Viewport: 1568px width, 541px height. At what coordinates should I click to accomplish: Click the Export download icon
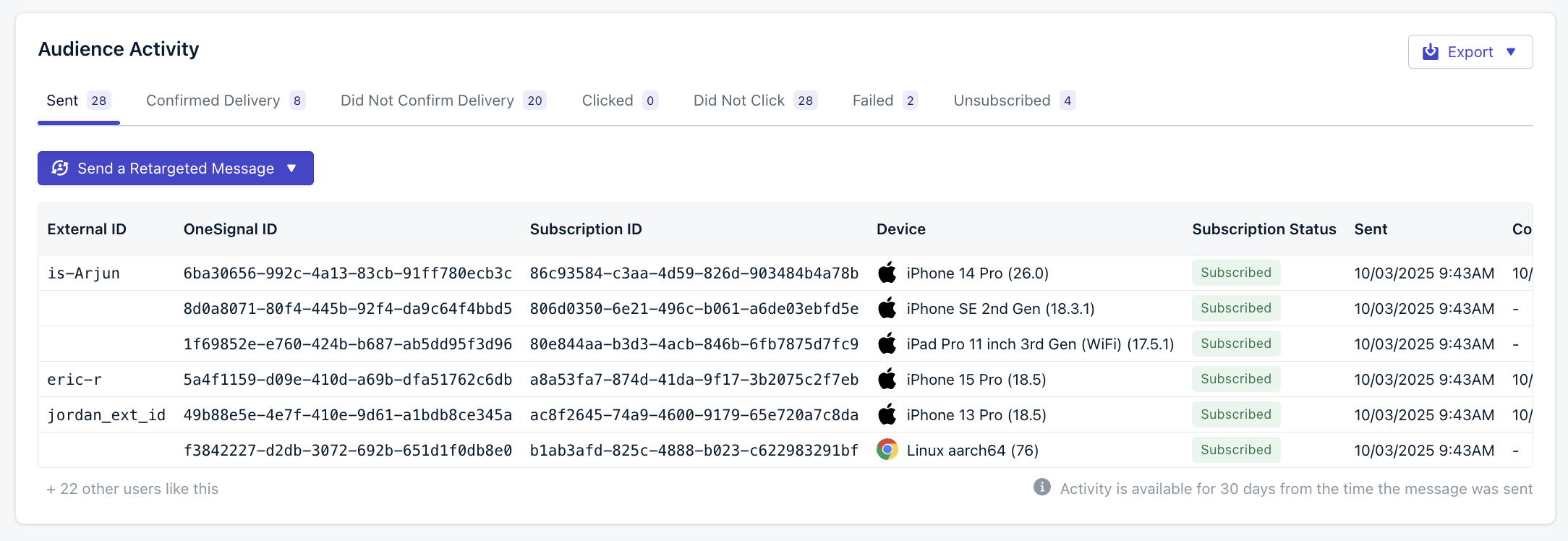coord(1430,52)
